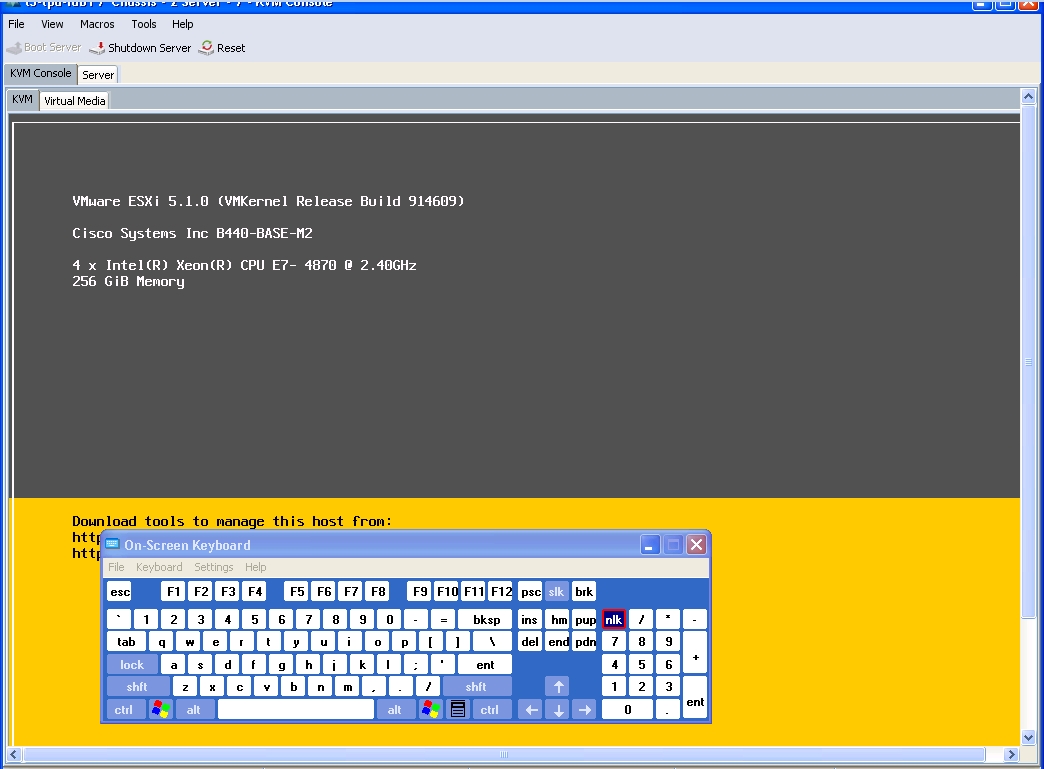Click the tab key
Image resolution: width=1044 pixels, height=769 pixels.
[x=127, y=642]
